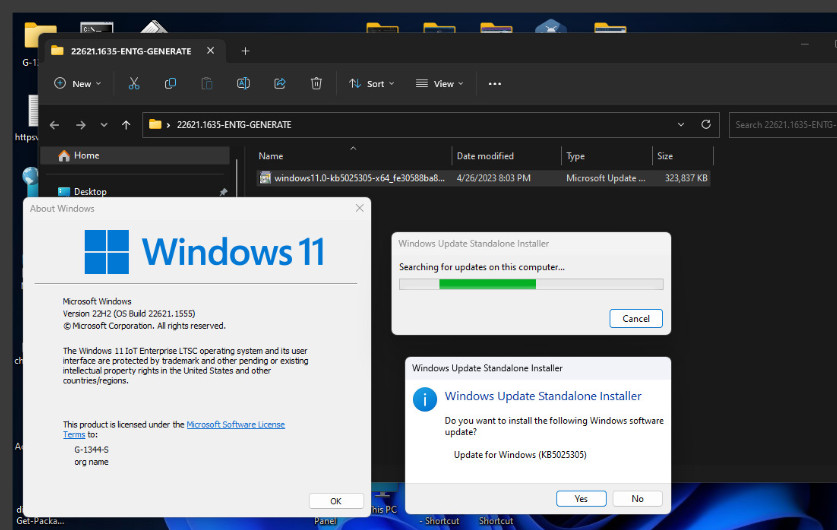Select the windows11.0-kb5025305-x64 file name

click(x=359, y=178)
